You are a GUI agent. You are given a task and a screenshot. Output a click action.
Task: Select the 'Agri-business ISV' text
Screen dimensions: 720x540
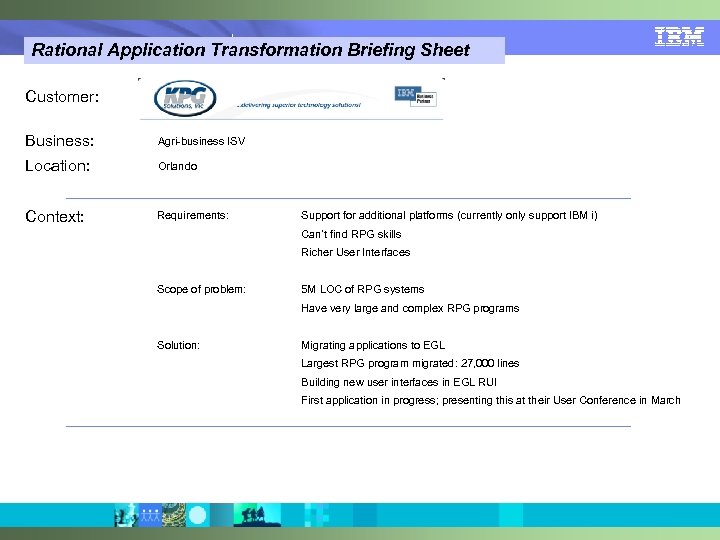(202, 141)
